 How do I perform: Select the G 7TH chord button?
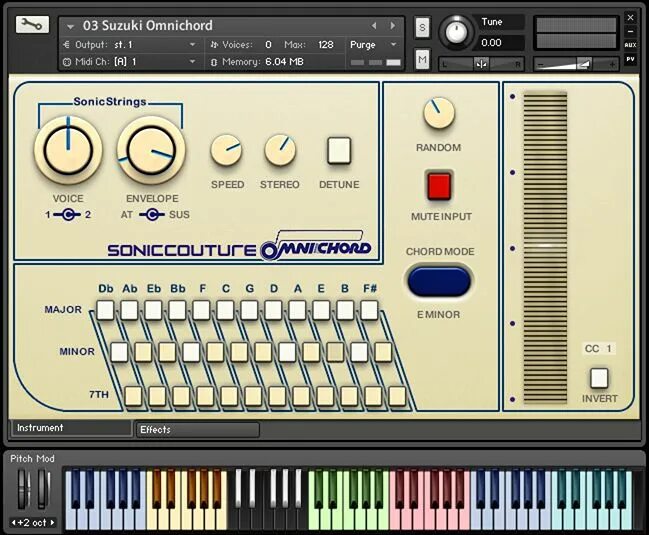coord(277,396)
